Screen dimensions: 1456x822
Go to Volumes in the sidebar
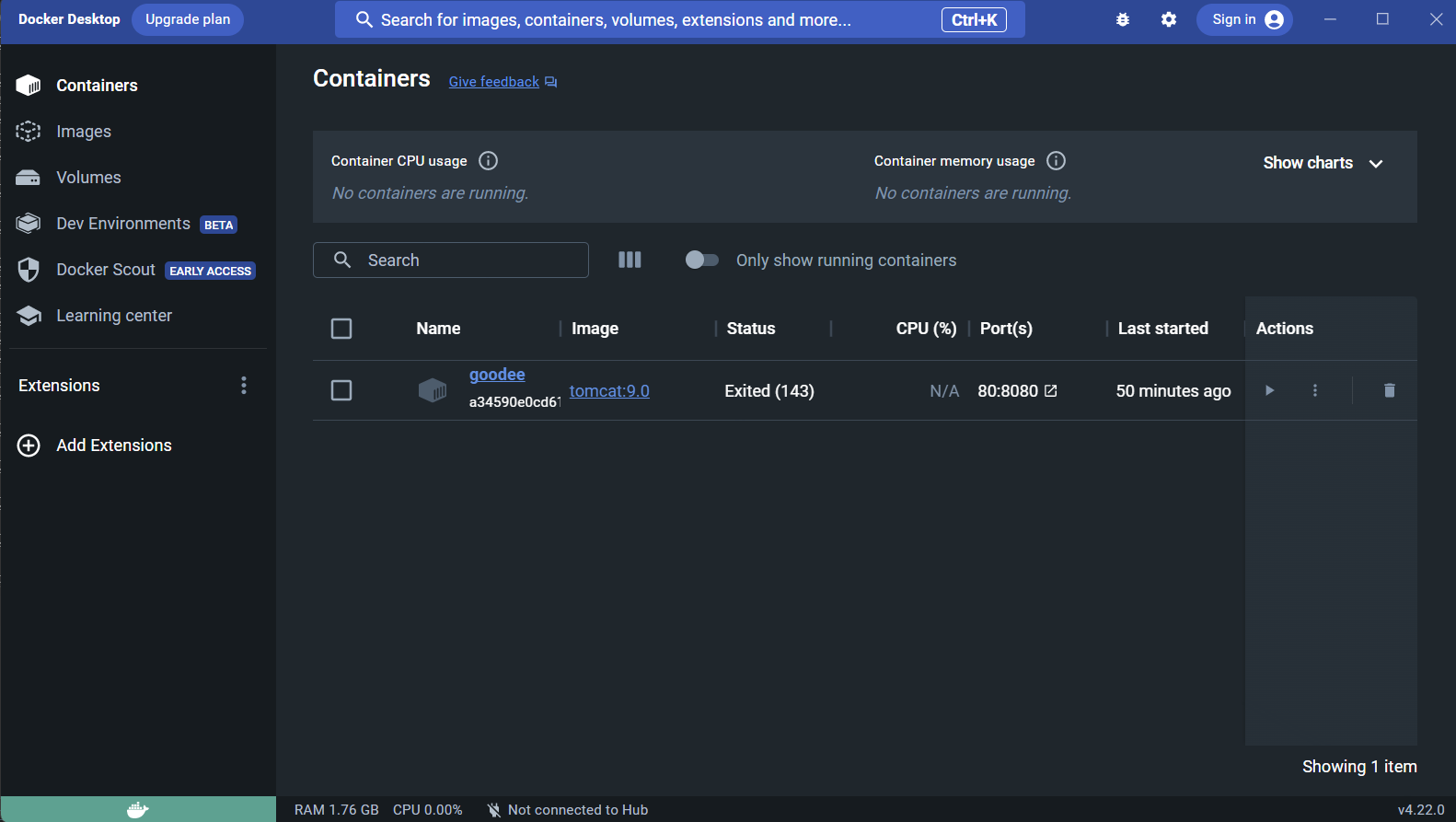coord(138,178)
